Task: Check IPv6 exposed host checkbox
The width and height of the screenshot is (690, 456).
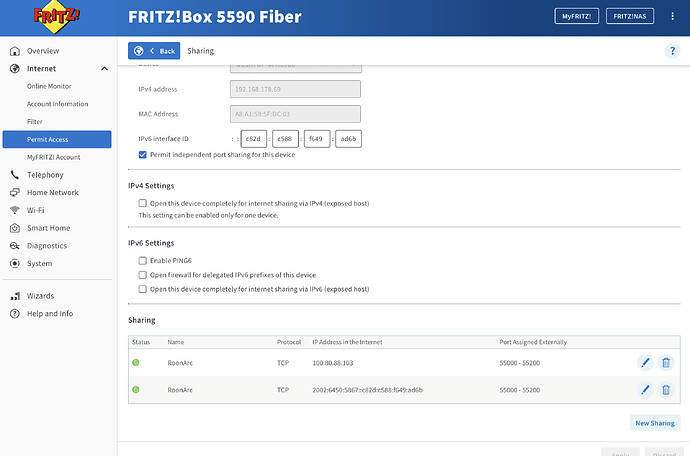Action: click(143, 289)
